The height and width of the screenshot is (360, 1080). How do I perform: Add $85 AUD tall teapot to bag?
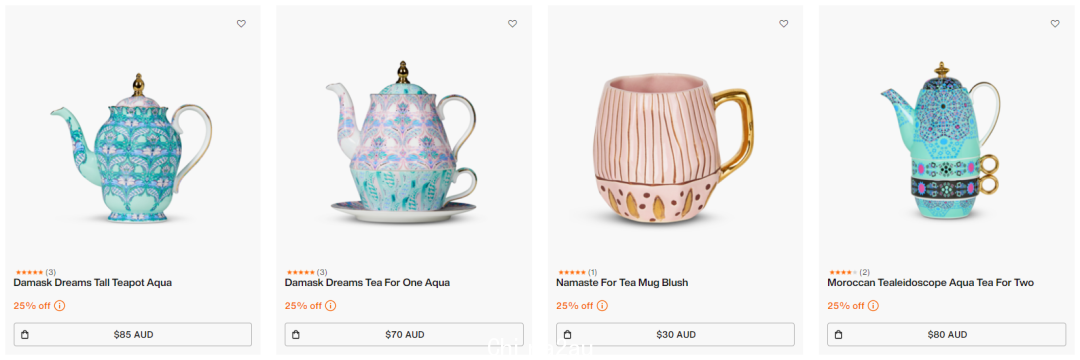point(133,335)
